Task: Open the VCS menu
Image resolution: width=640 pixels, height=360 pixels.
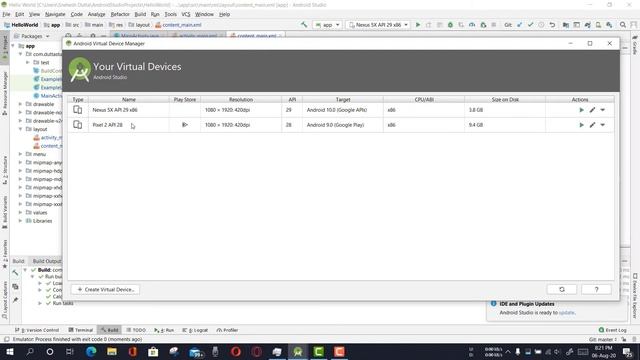Action: pyautogui.click(x=186, y=14)
